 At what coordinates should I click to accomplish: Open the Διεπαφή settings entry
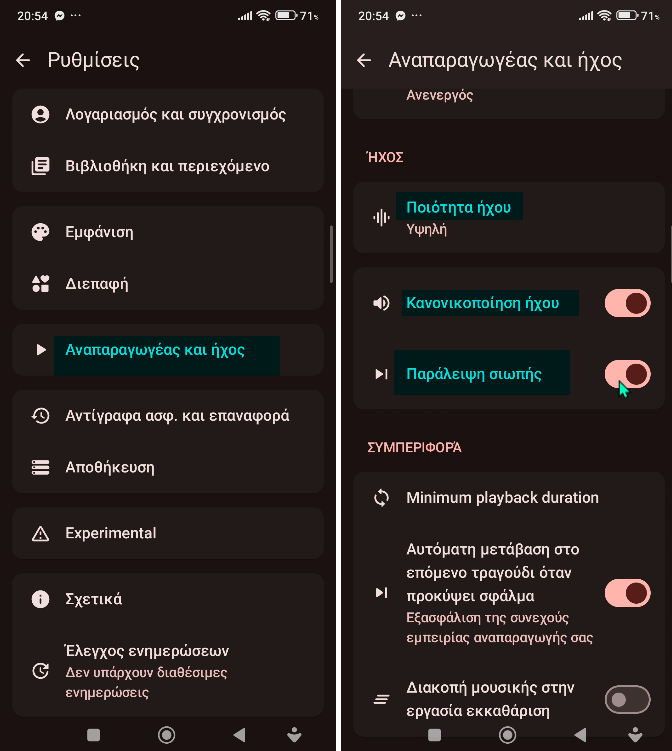97,284
